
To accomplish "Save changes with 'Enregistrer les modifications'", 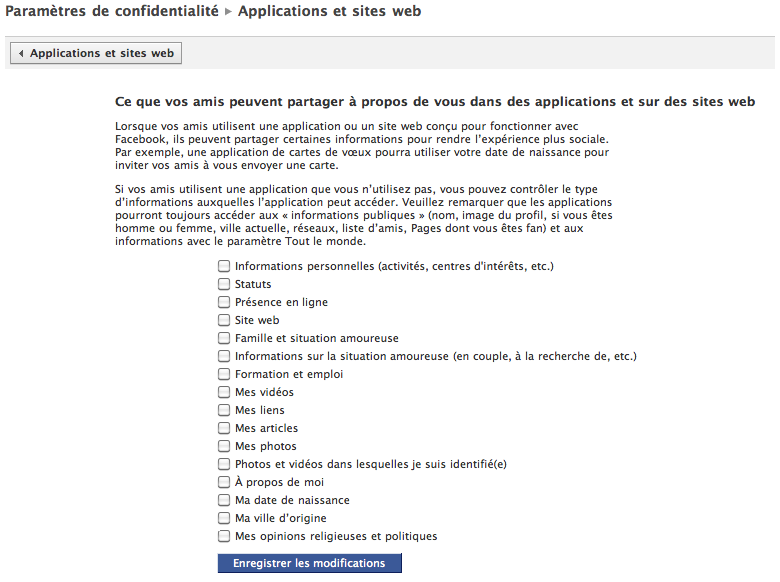I will click(309, 563).
